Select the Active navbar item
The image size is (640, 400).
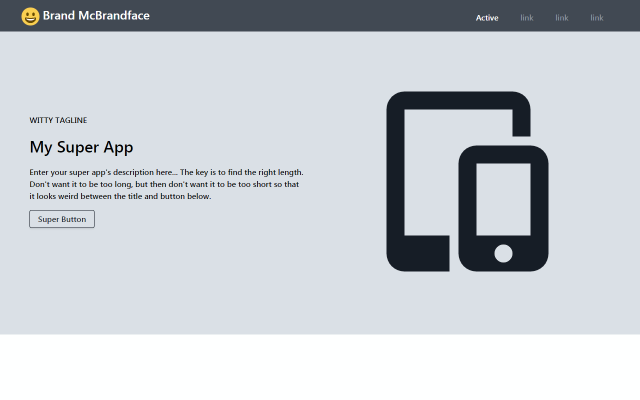(487, 18)
